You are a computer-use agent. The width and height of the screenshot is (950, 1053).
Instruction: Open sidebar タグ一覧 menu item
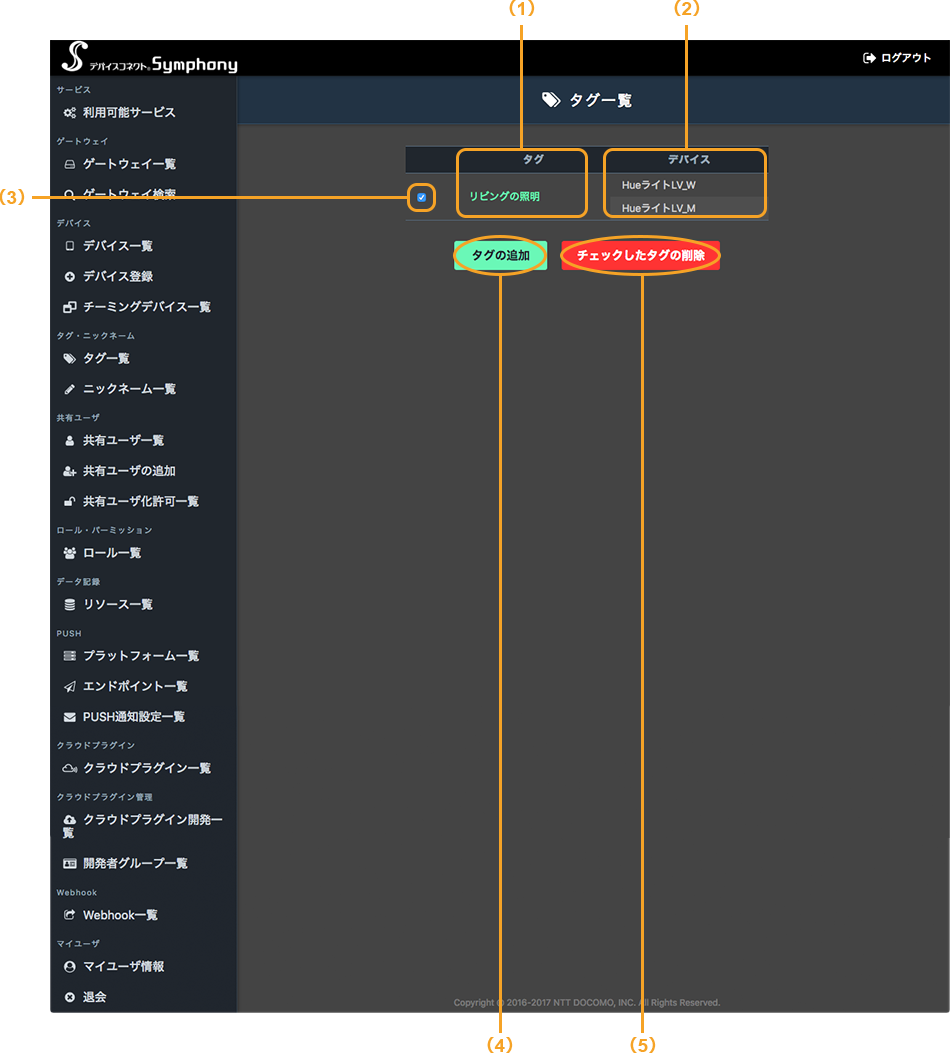pos(106,359)
